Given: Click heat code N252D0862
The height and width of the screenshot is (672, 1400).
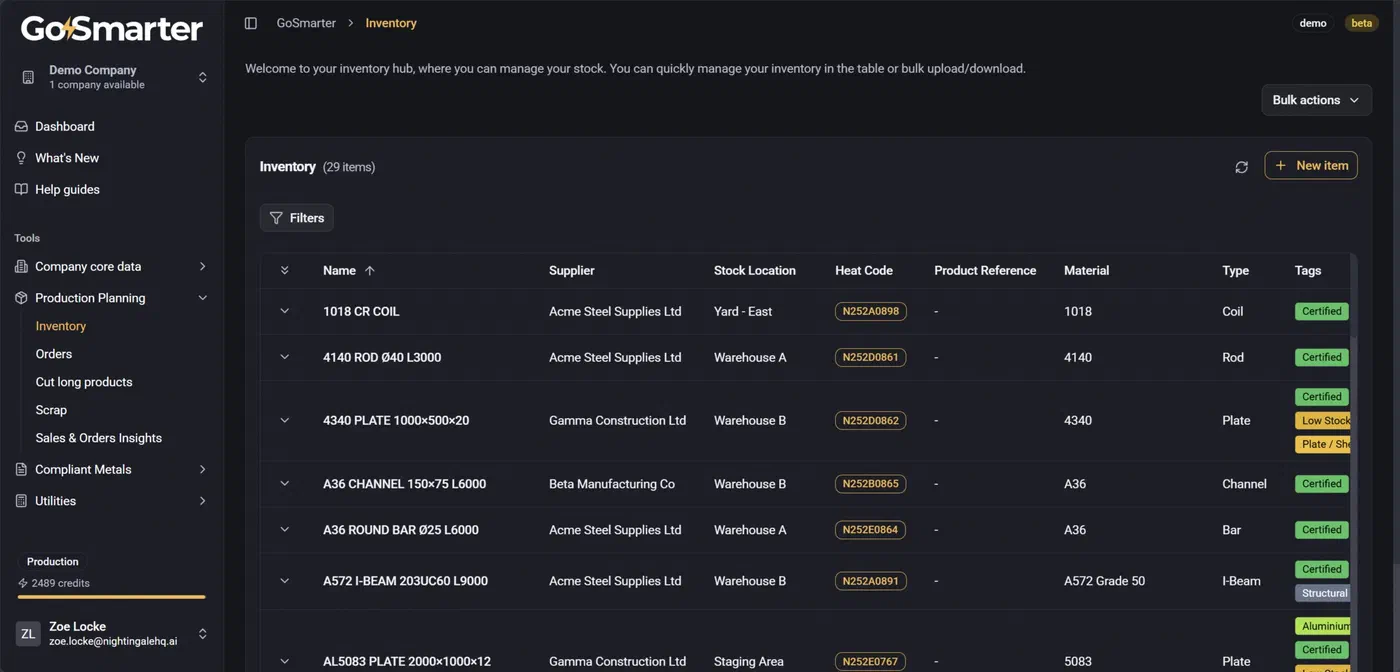Looking at the screenshot, I should (x=871, y=420).
